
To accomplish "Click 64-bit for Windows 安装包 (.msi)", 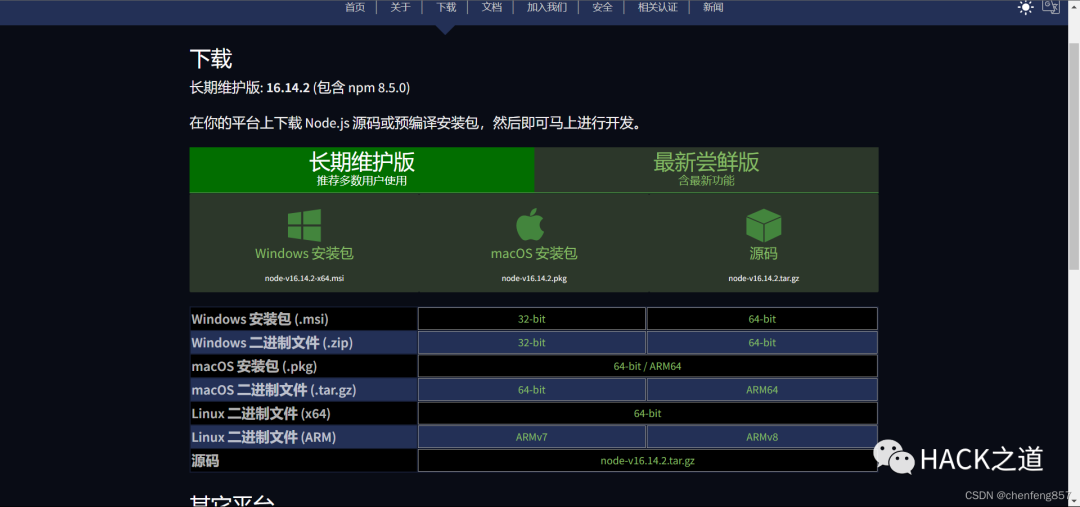I will coord(762,319).
